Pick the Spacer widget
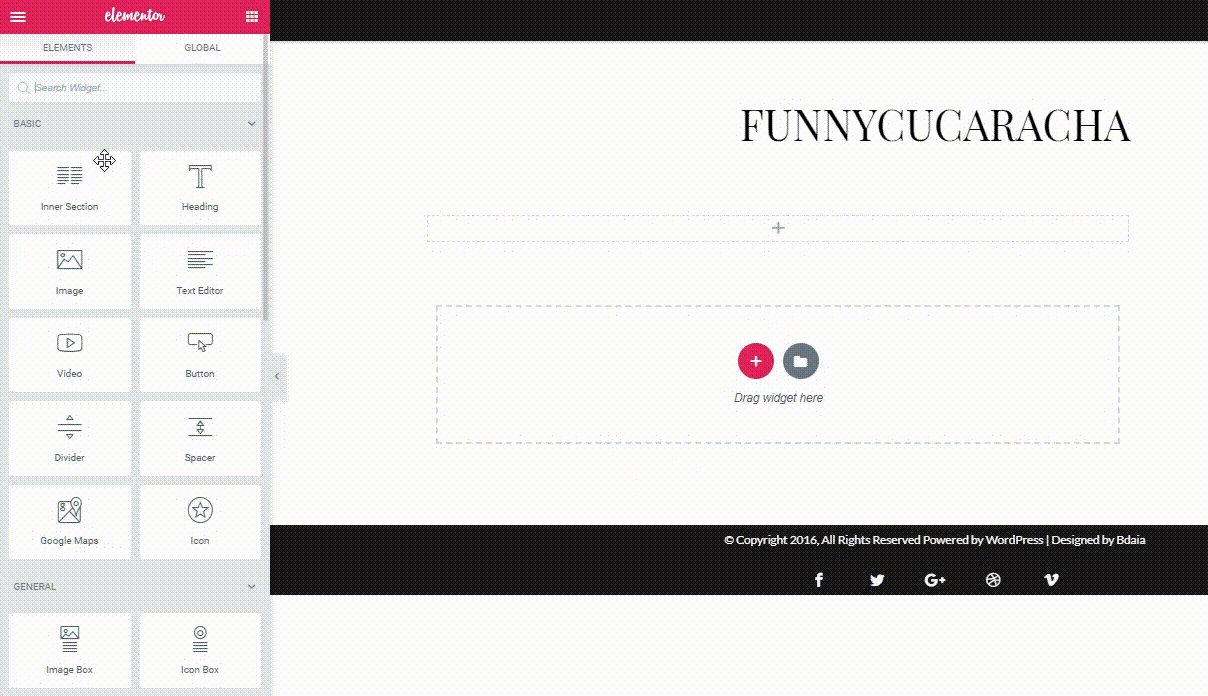 click(x=200, y=438)
